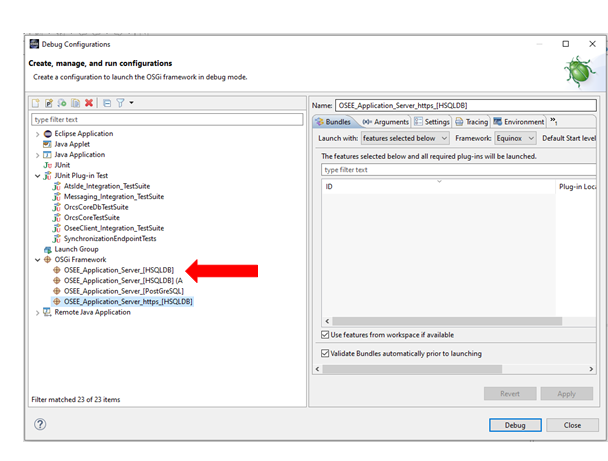The image size is (608, 461).
Task: Switch to the Tracing tab
Action: [x=472, y=122]
